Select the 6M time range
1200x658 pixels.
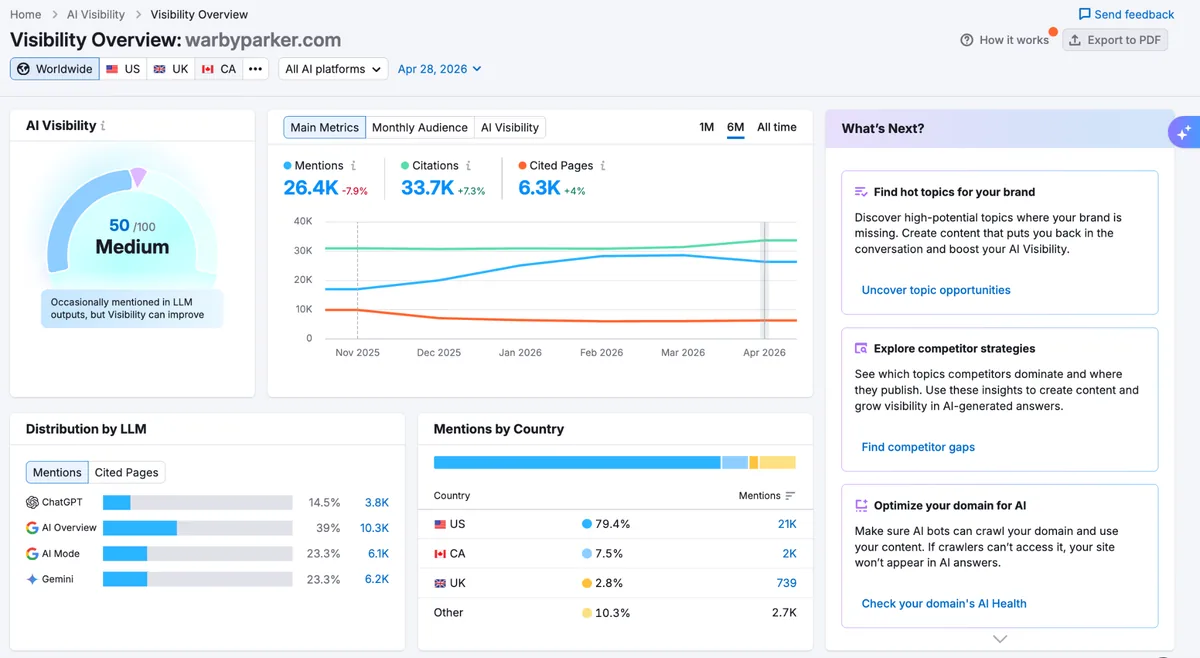coord(736,127)
